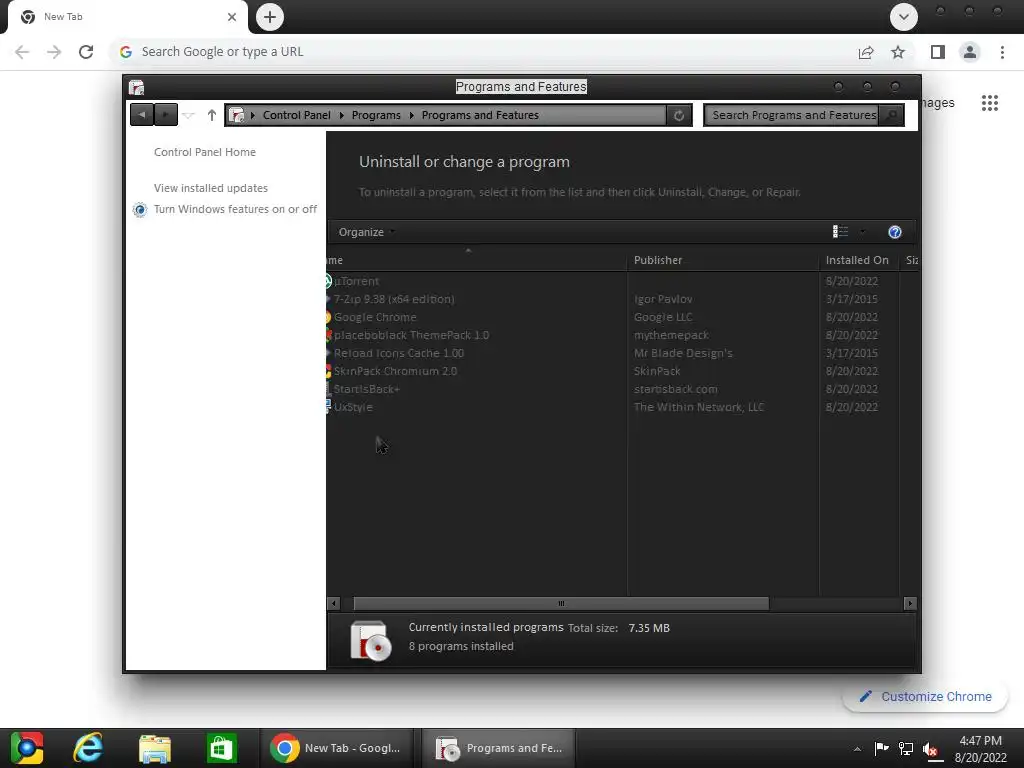
Task: Toggle the Chrome side panel icon
Action: click(x=938, y=52)
